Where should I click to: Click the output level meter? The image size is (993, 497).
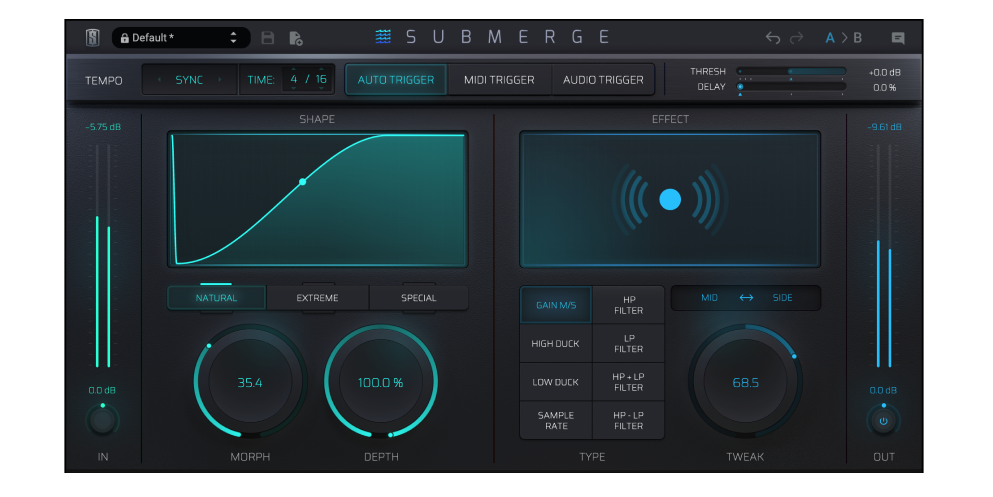[884, 256]
